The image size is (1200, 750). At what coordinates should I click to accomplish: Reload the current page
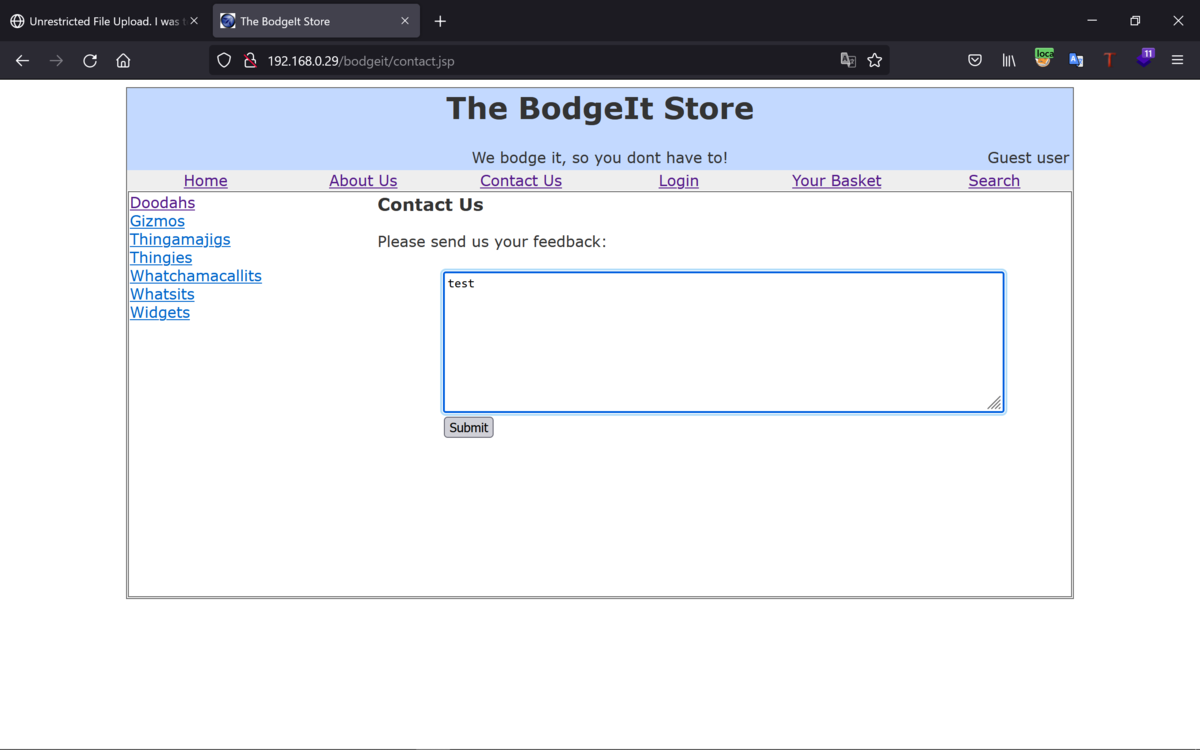pos(90,61)
